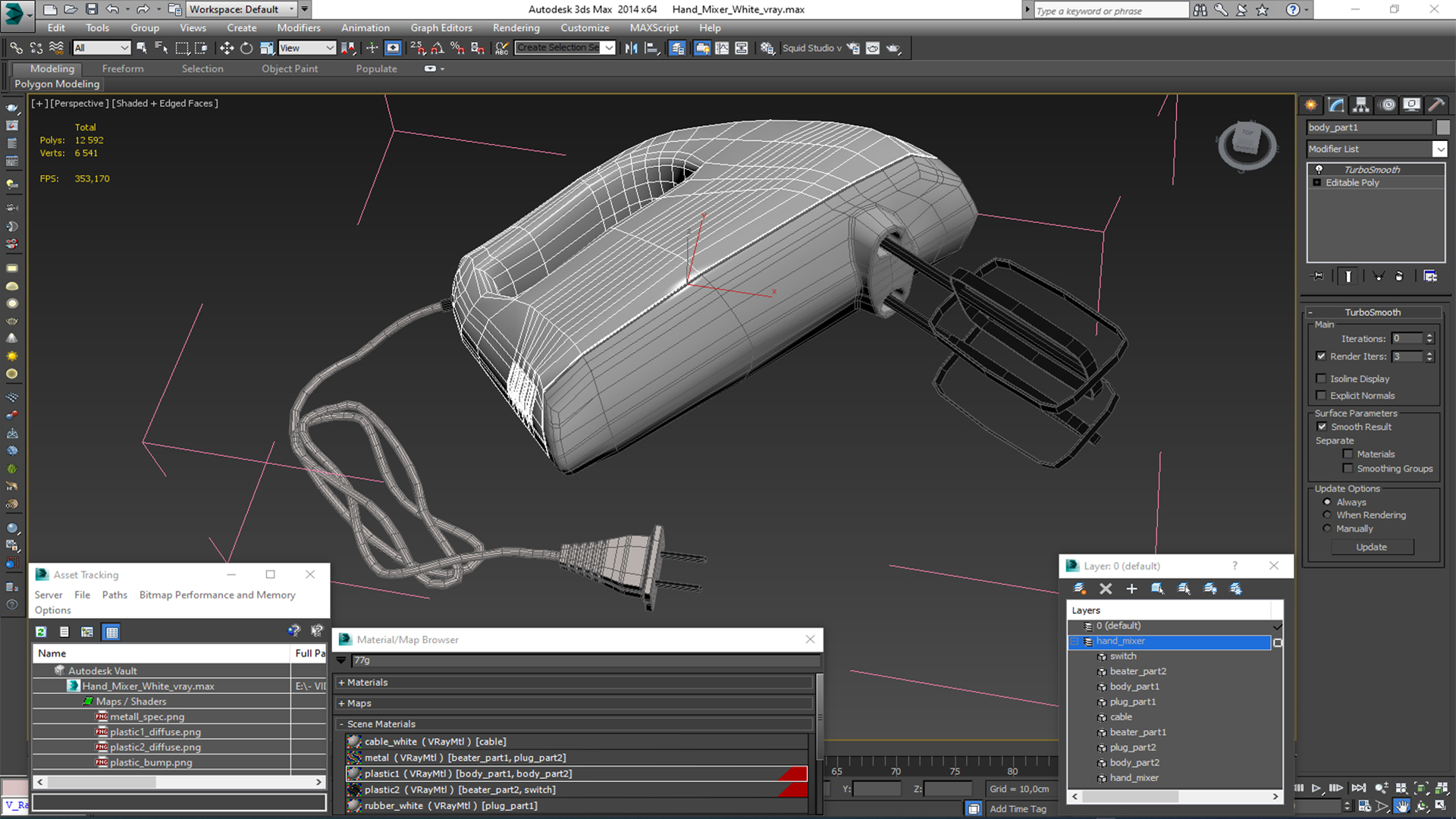The height and width of the screenshot is (819, 1456).
Task: Toggle TurboSmooth modifier lightbulb
Action: pos(1319,169)
